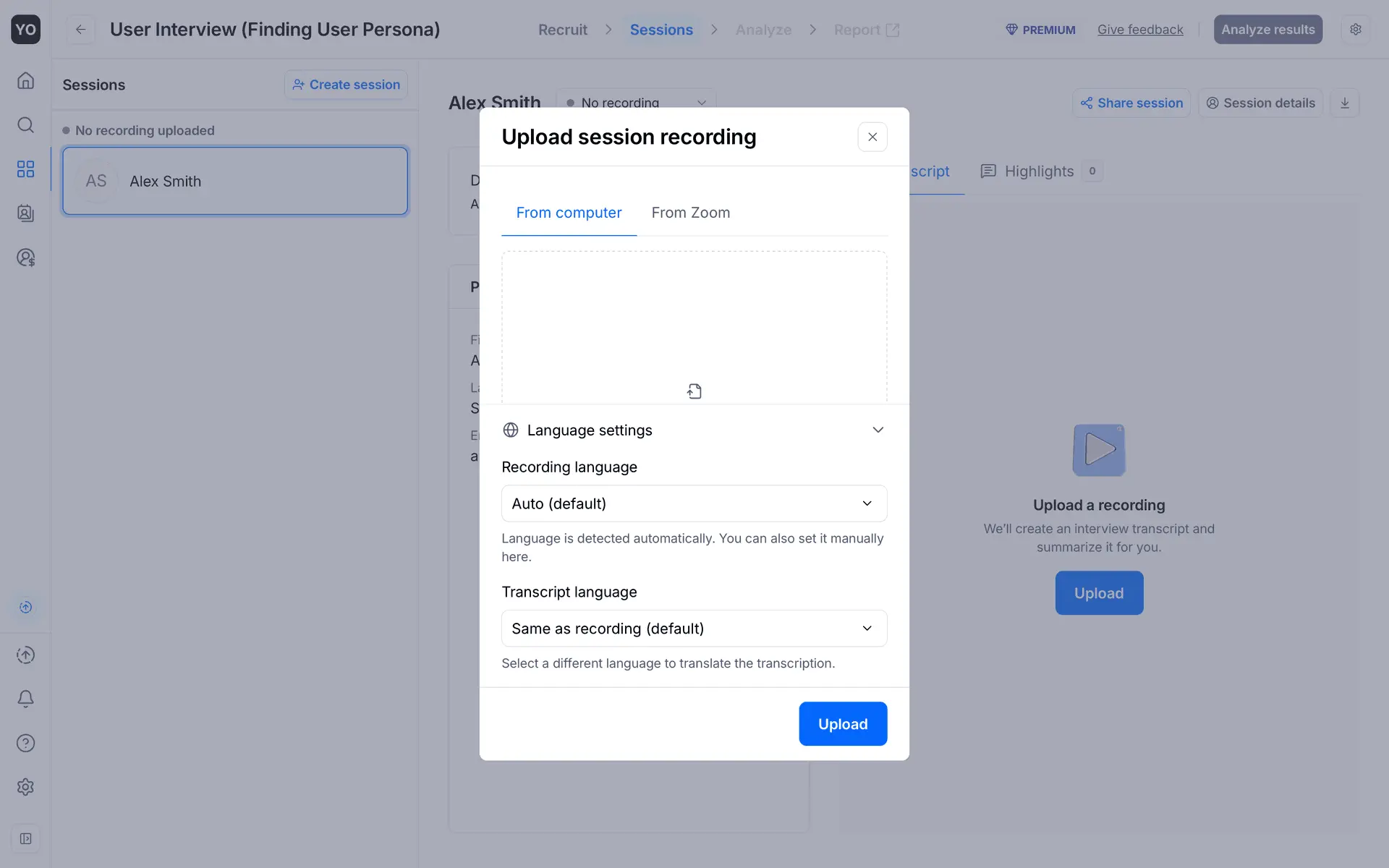Image resolution: width=1389 pixels, height=868 pixels.
Task: Click the Give feedback link
Action: pos(1140,30)
